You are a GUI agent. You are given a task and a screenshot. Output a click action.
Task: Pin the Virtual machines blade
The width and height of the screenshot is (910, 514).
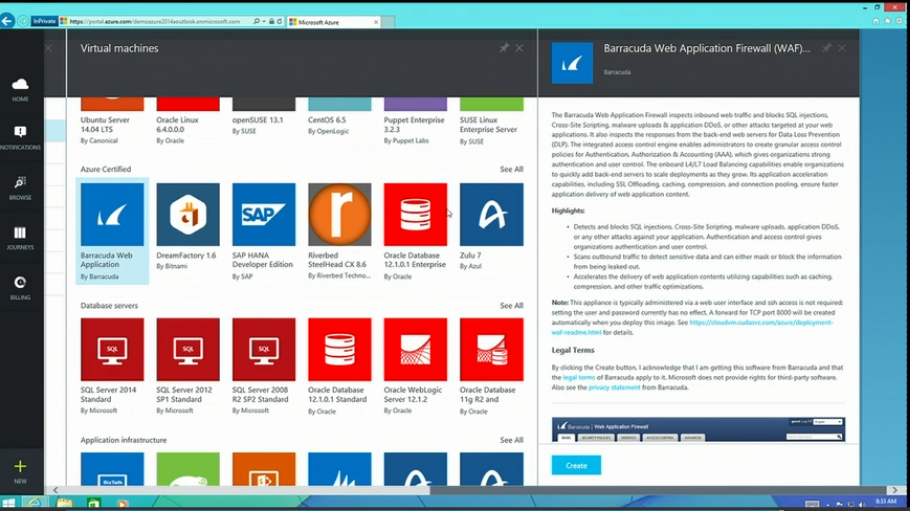(x=504, y=48)
